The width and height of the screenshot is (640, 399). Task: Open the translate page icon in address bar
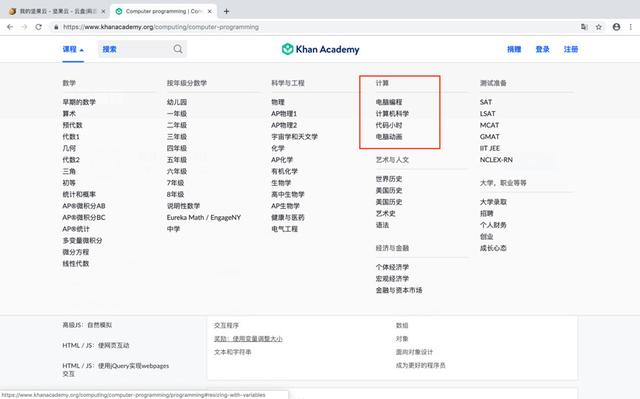tap(584, 27)
